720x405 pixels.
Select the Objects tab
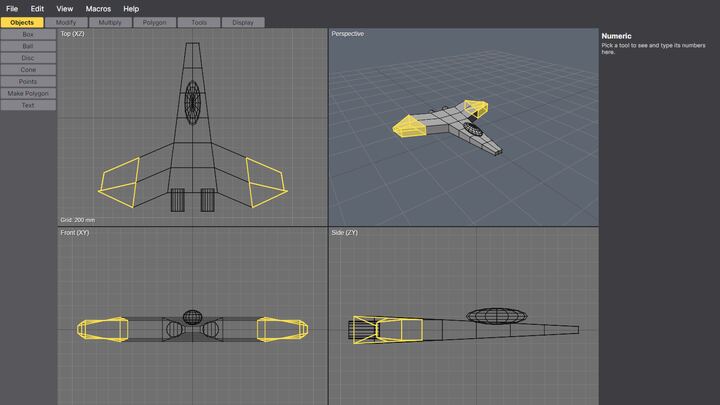pyautogui.click(x=22, y=22)
